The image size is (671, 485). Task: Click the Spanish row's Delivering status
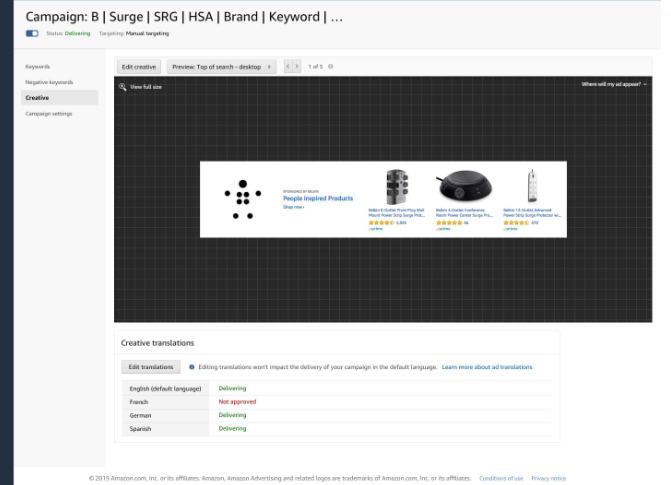[232, 428]
